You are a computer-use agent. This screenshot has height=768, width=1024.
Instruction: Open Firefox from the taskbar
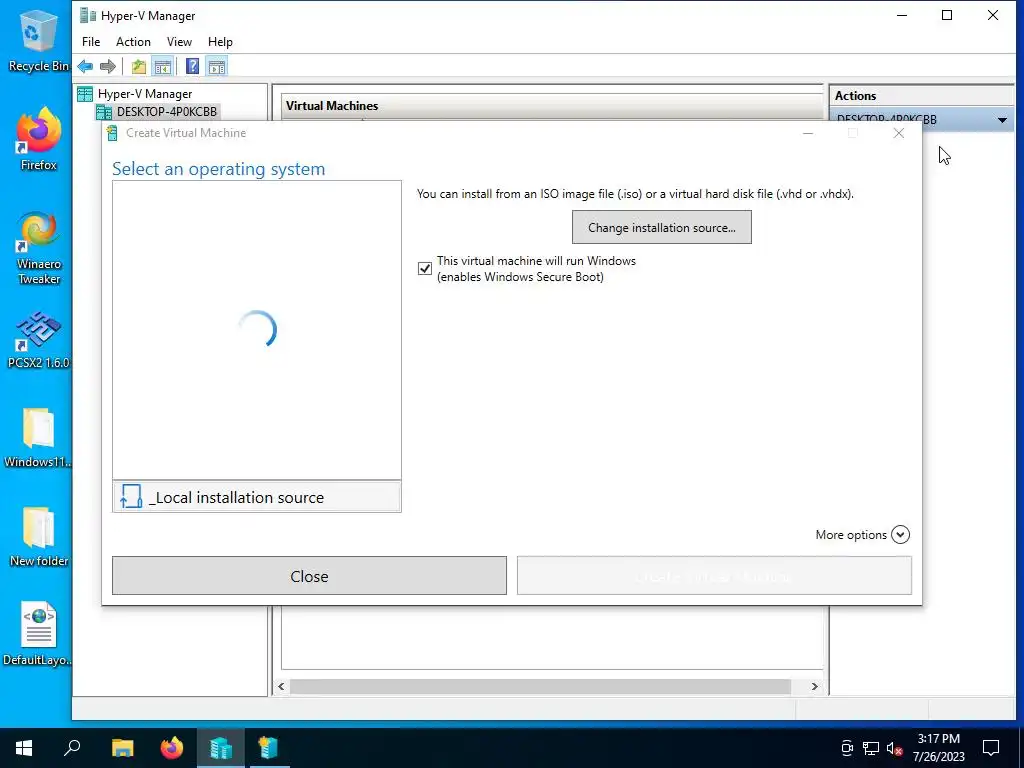[x=172, y=748]
